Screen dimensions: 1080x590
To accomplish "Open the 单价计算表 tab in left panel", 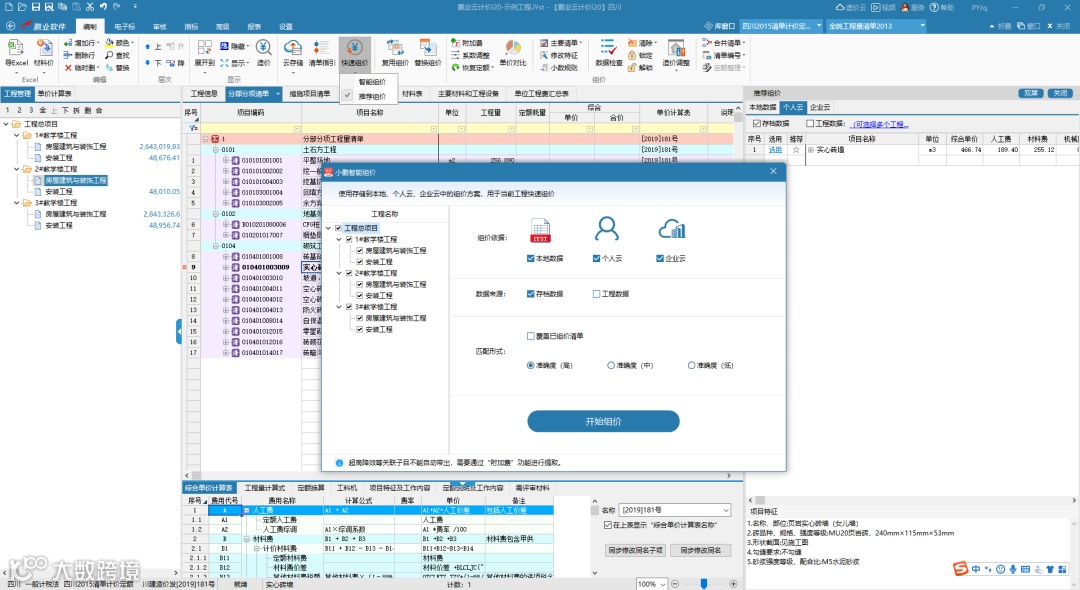I will click(54, 94).
